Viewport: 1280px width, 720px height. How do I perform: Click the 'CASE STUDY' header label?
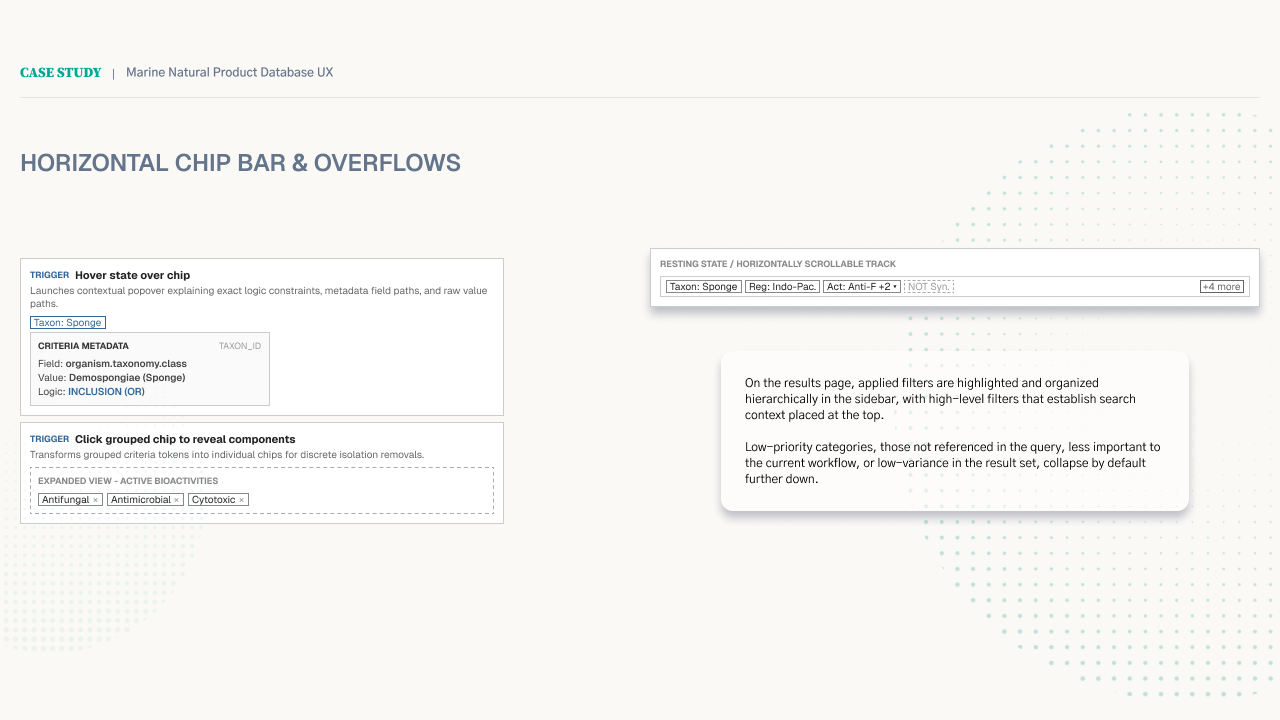[61, 73]
